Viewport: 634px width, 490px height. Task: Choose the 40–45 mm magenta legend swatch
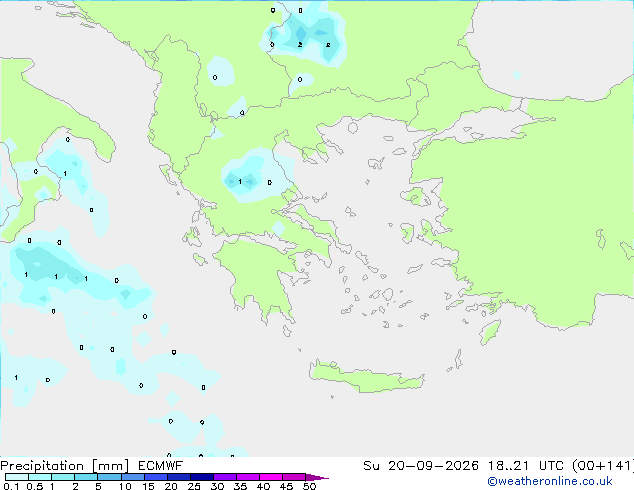(x=271, y=477)
